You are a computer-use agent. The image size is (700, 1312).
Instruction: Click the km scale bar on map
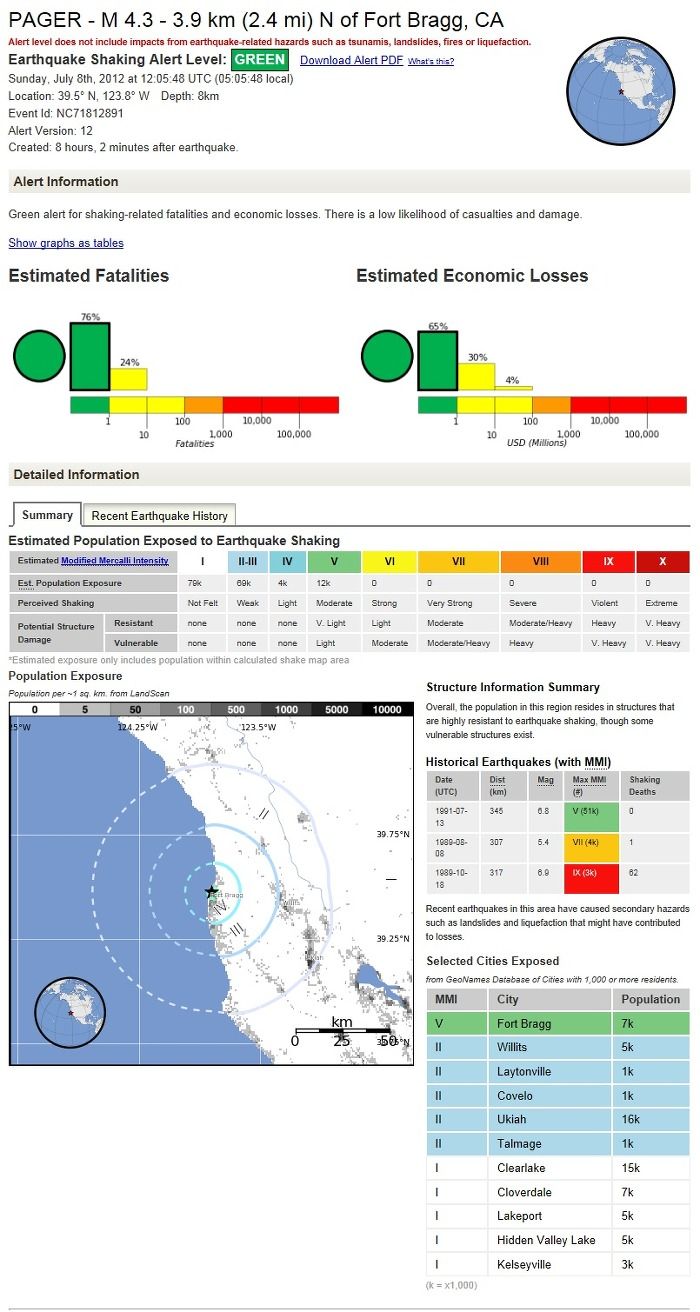(x=342, y=1030)
